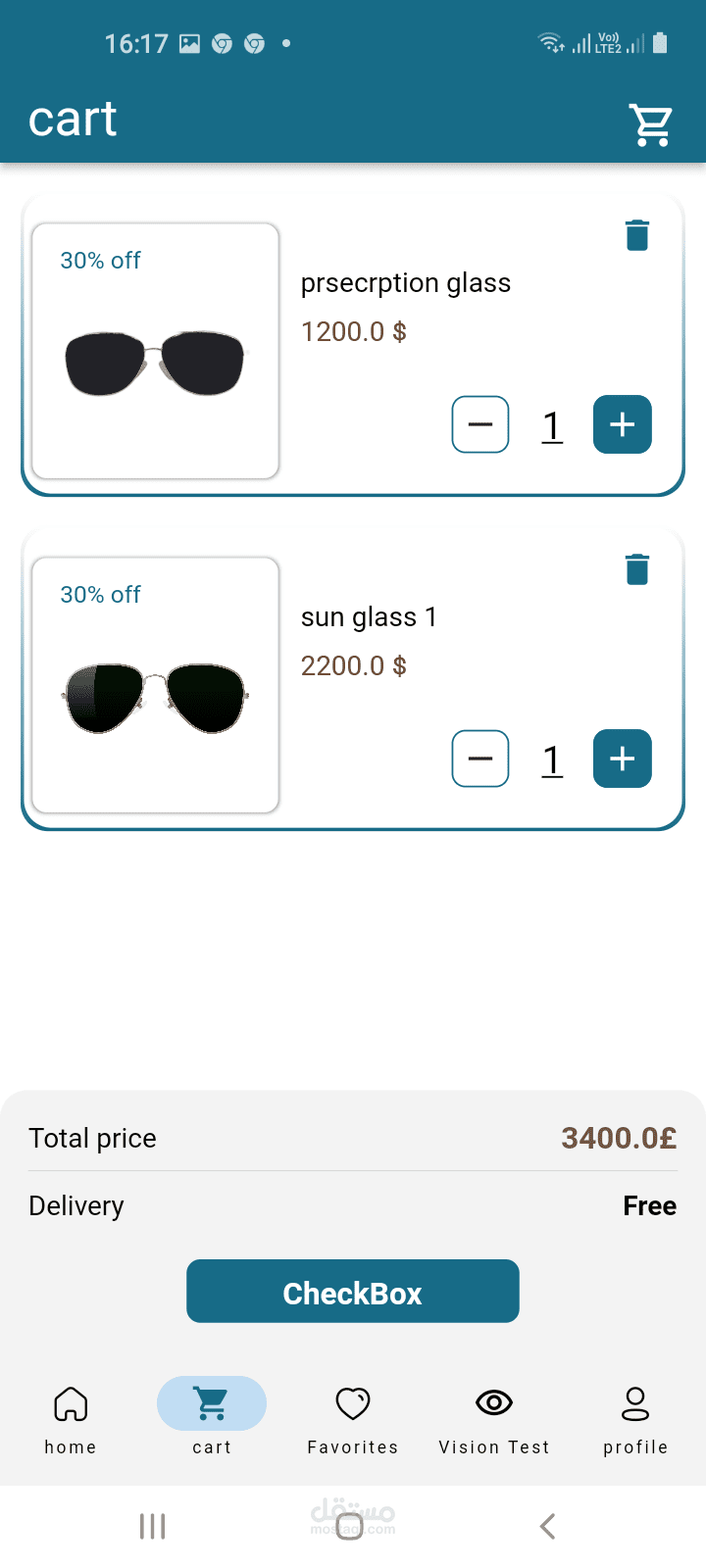This screenshot has width=706, height=1568.
Task: Tap the prsecrption glass quantity number
Action: (552, 425)
